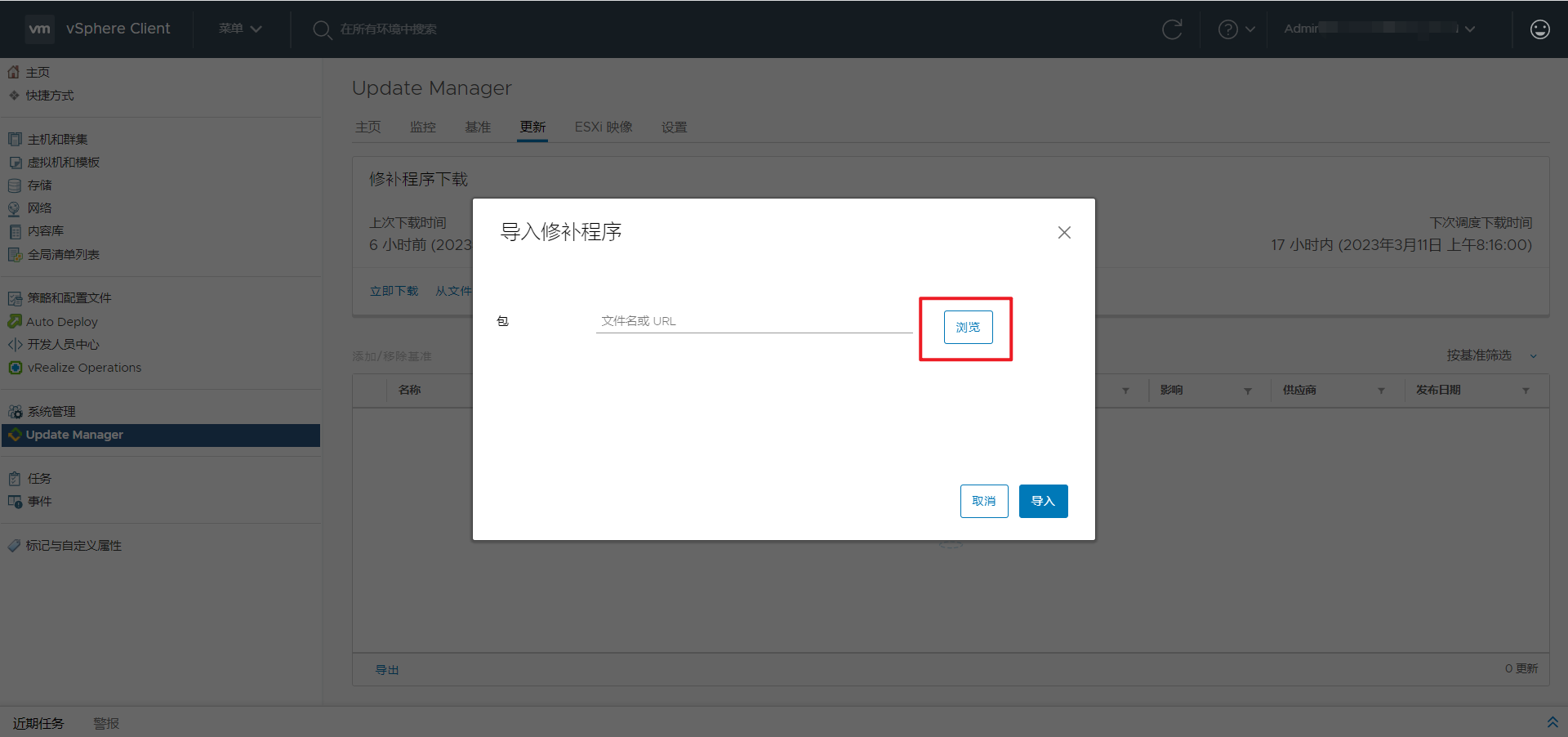This screenshot has width=1568, height=737.
Task: Click the 主页 home icon in sidebar
Action: point(14,72)
